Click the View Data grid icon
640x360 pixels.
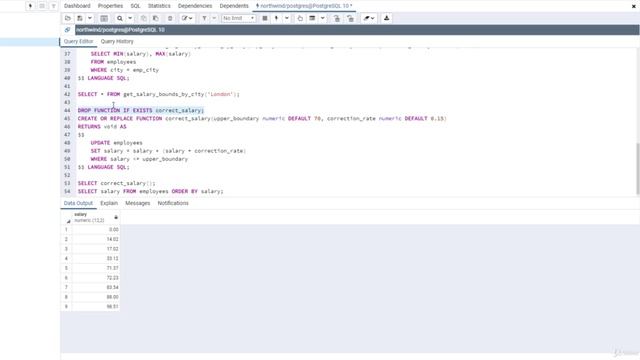[x=42, y=6]
